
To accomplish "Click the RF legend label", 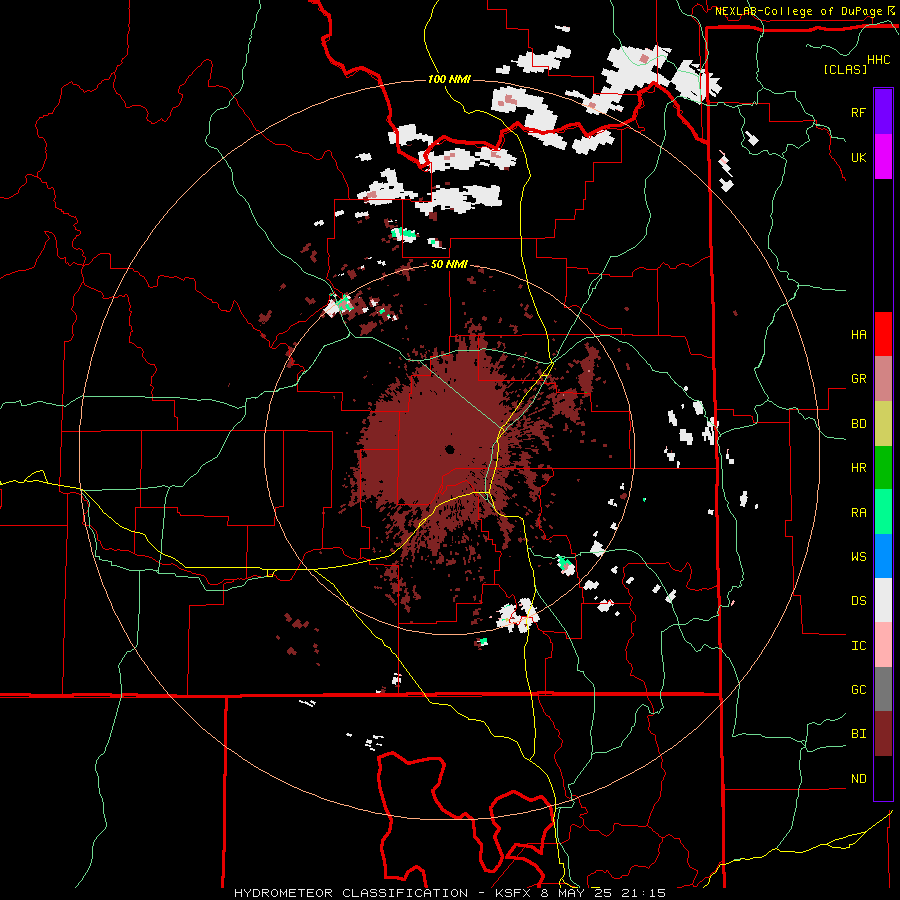I will [858, 112].
